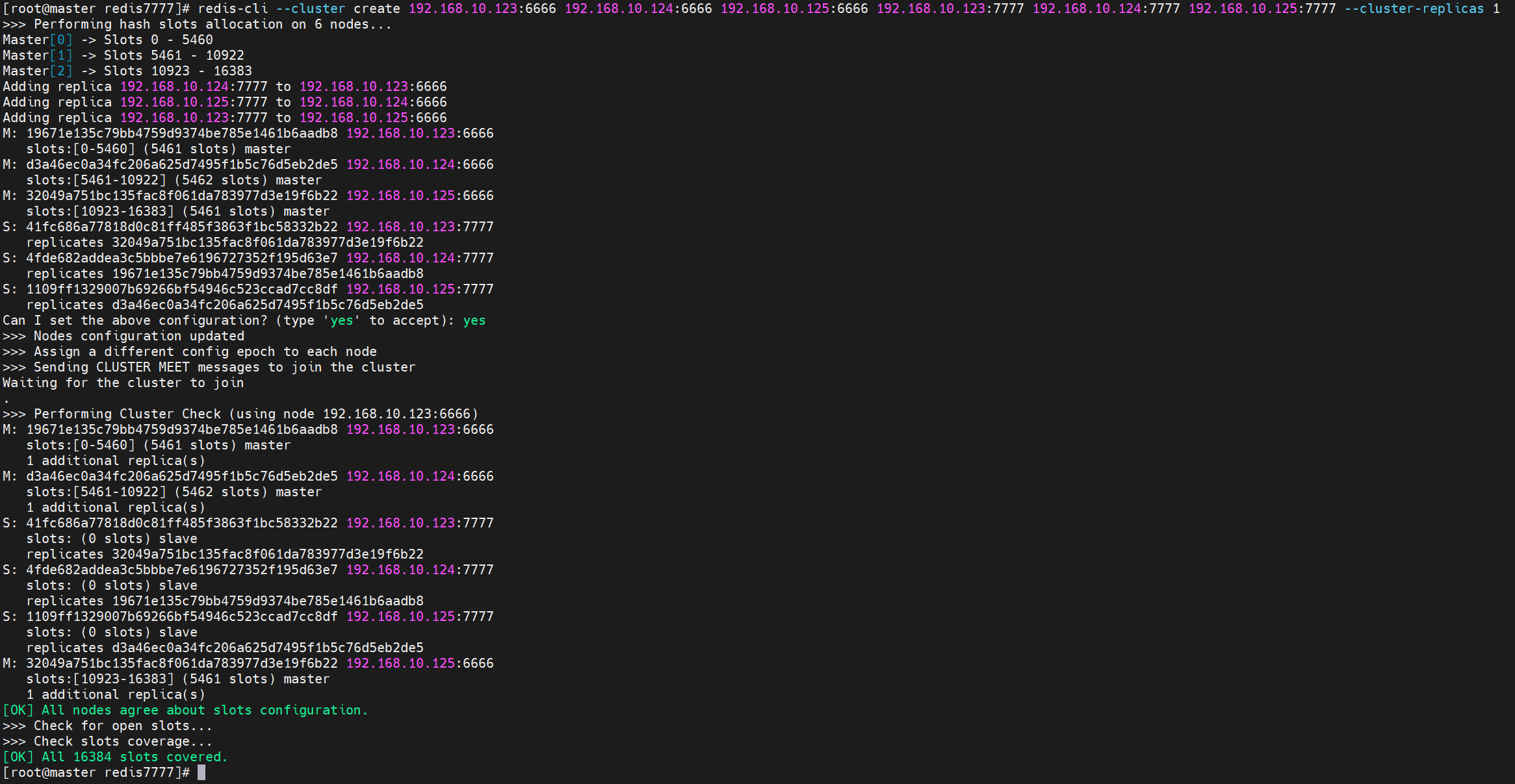
Task: Click the 'Master[0] -> Slots 0 - 5460' line
Action: (x=108, y=40)
